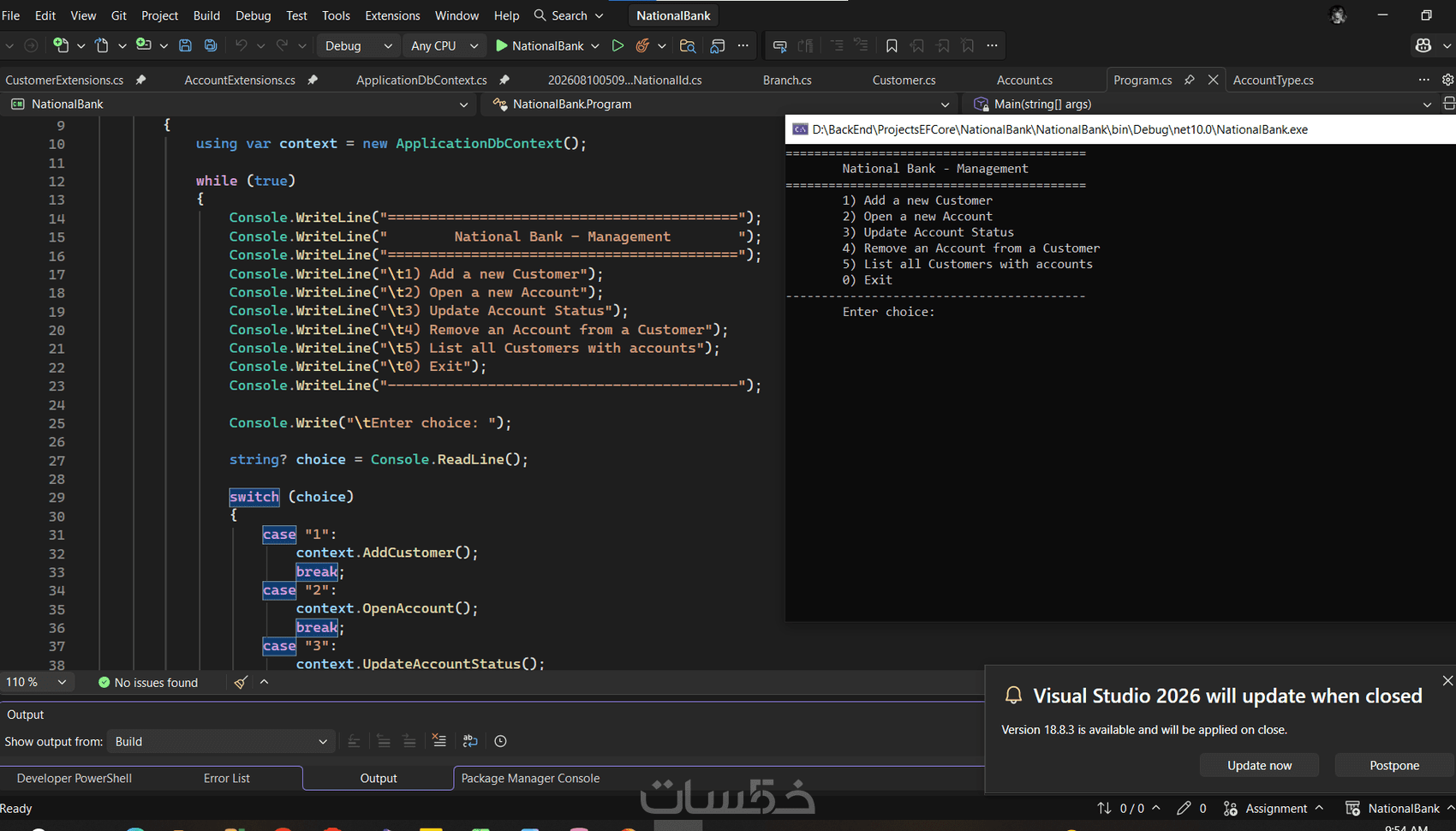Click the Update now button
The height and width of the screenshot is (831, 1456).
[1259, 765]
